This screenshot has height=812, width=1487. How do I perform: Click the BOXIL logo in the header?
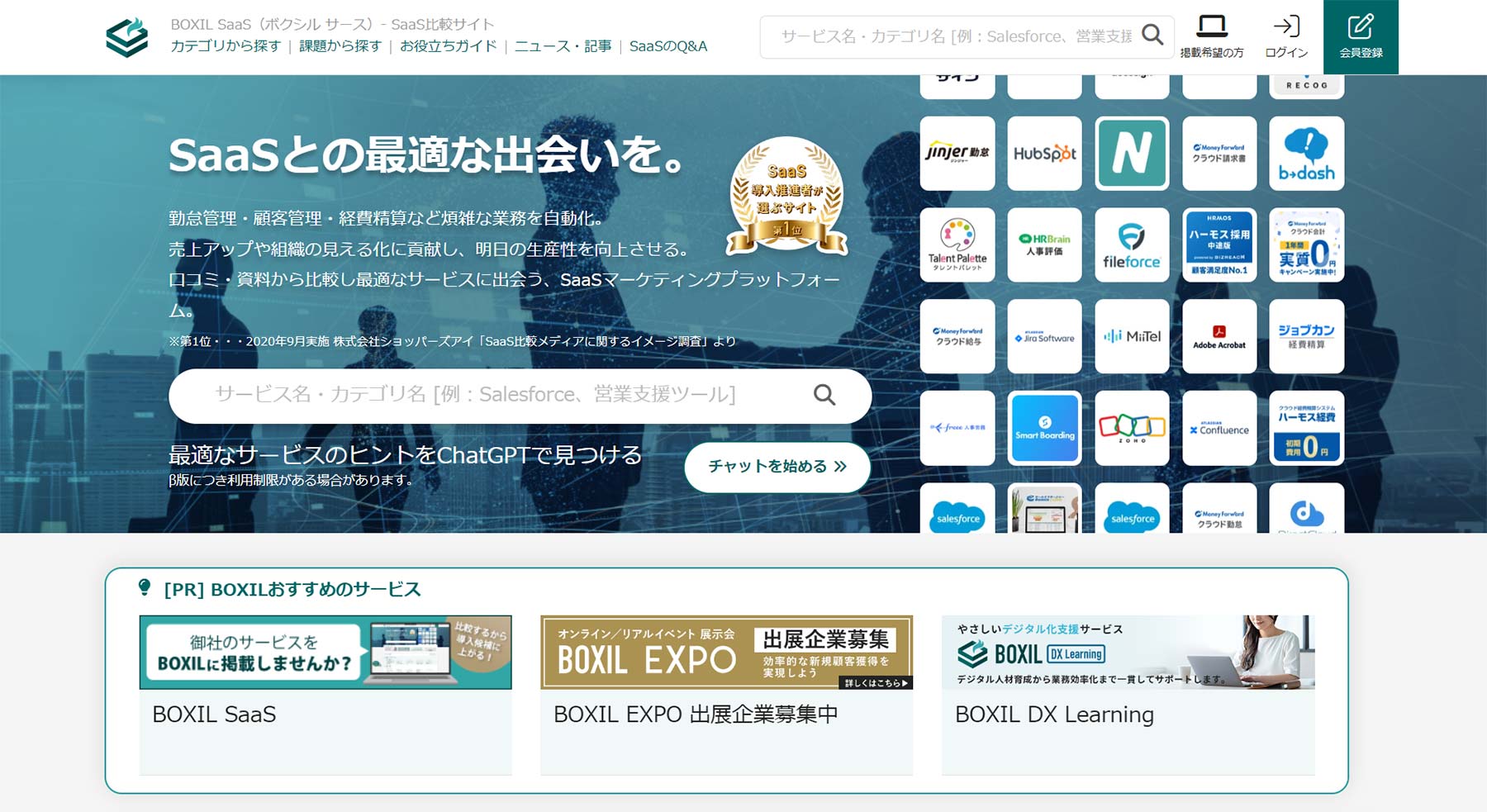pos(127,37)
